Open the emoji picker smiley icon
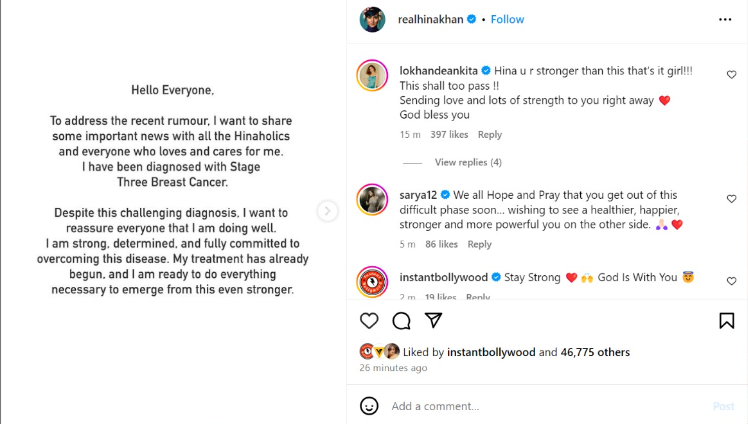 point(369,406)
